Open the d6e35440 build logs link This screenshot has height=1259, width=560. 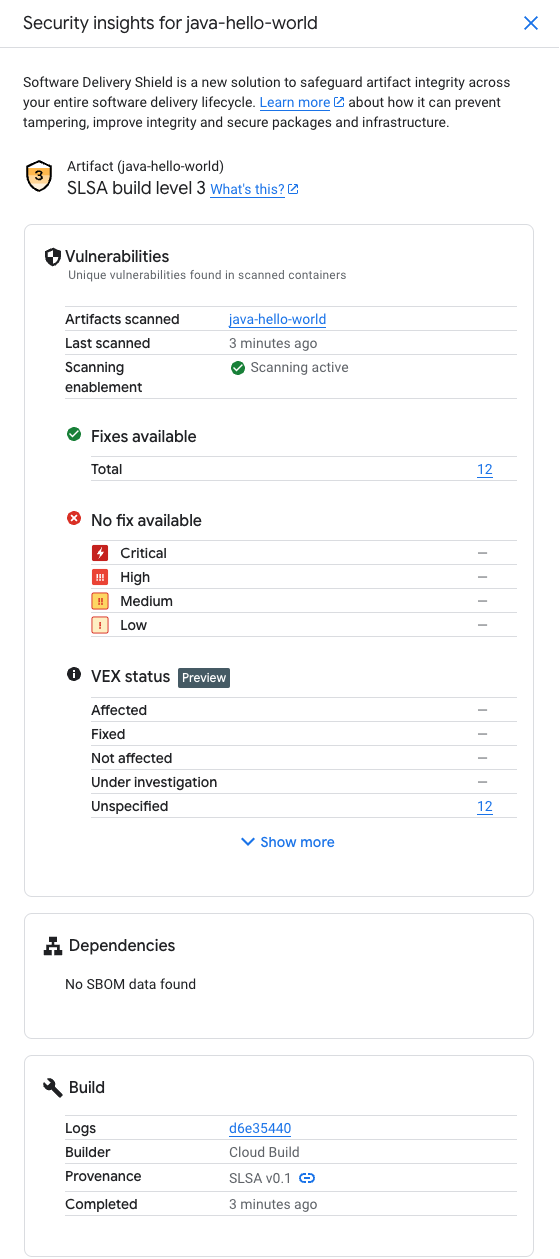tap(260, 1129)
